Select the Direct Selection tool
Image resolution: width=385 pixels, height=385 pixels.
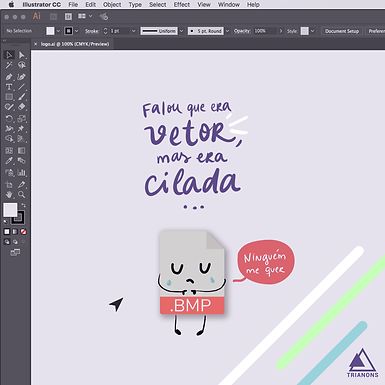[22, 55]
